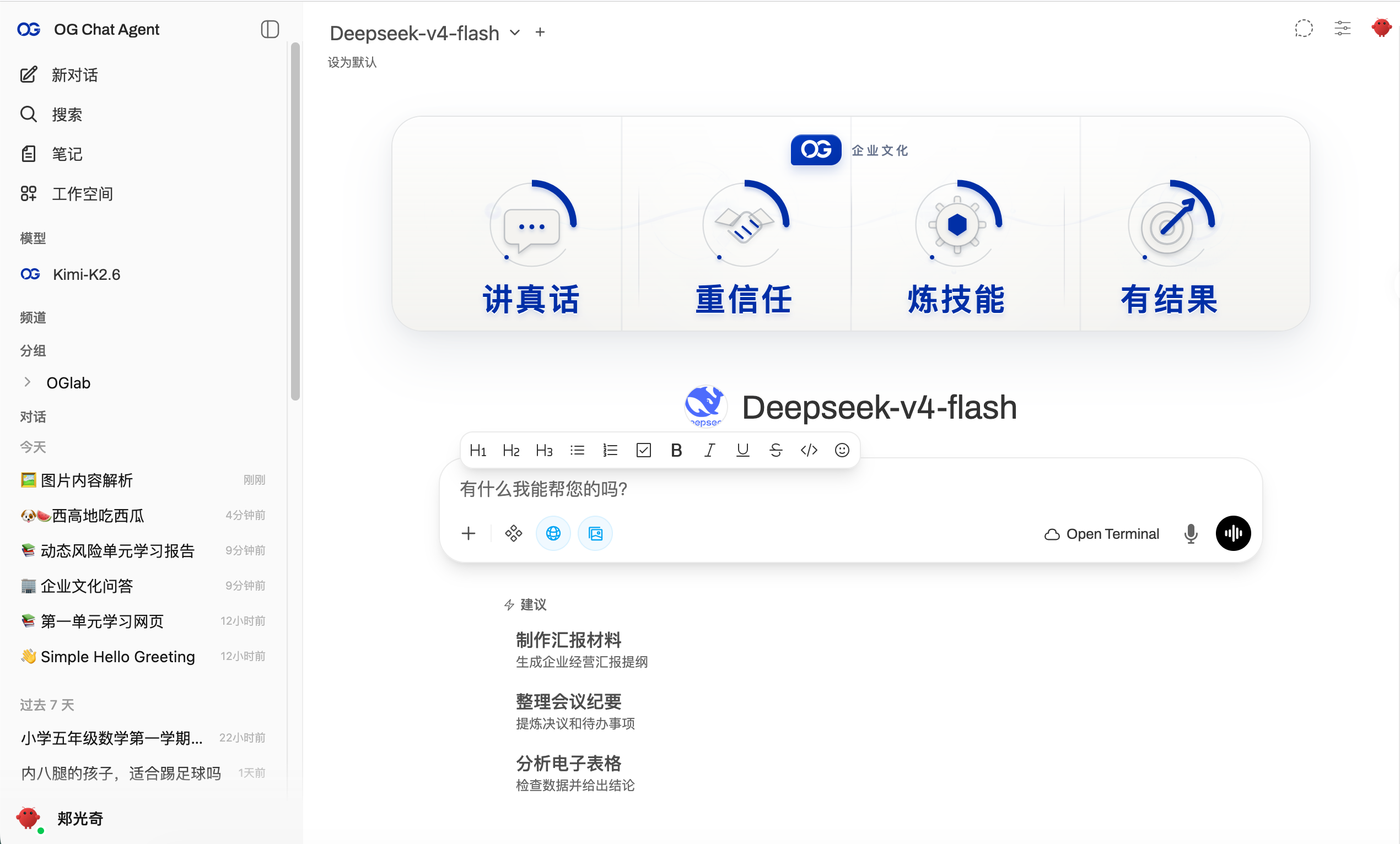Click the sidebar vertical scrollbar
The image size is (1400, 844).
pyautogui.click(x=295, y=221)
